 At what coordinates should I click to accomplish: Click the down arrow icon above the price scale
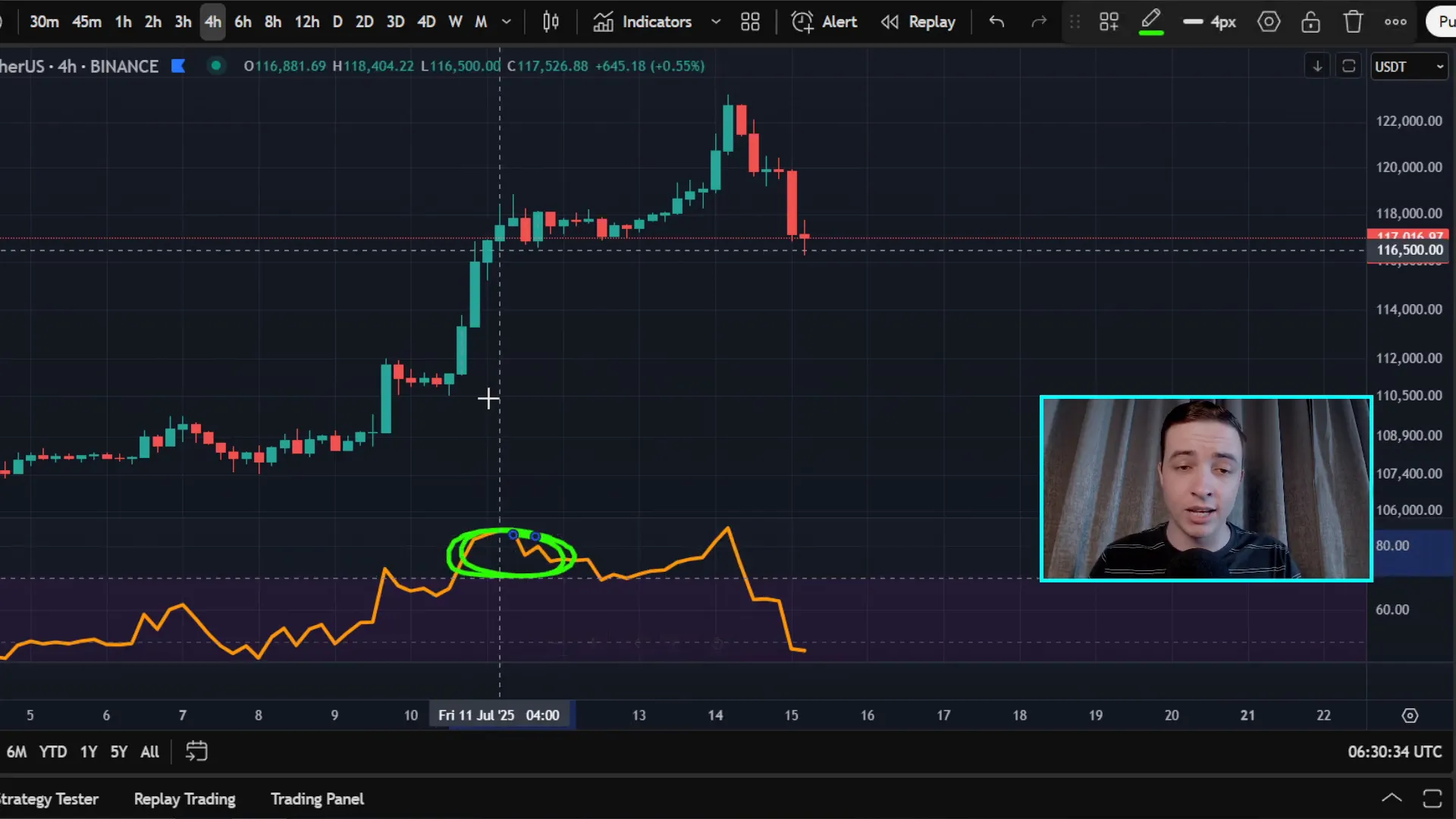tap(1317, 67)
